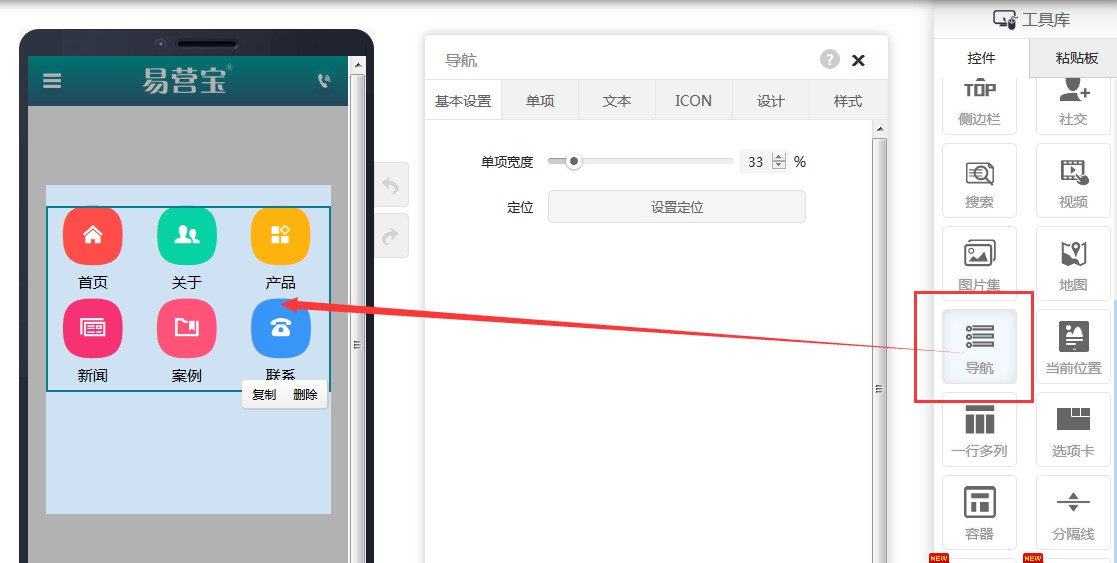Viewport: 1117px width, 563px height.
Task: Switch to the 样式 tab
Action: click(x=848, y=100)
